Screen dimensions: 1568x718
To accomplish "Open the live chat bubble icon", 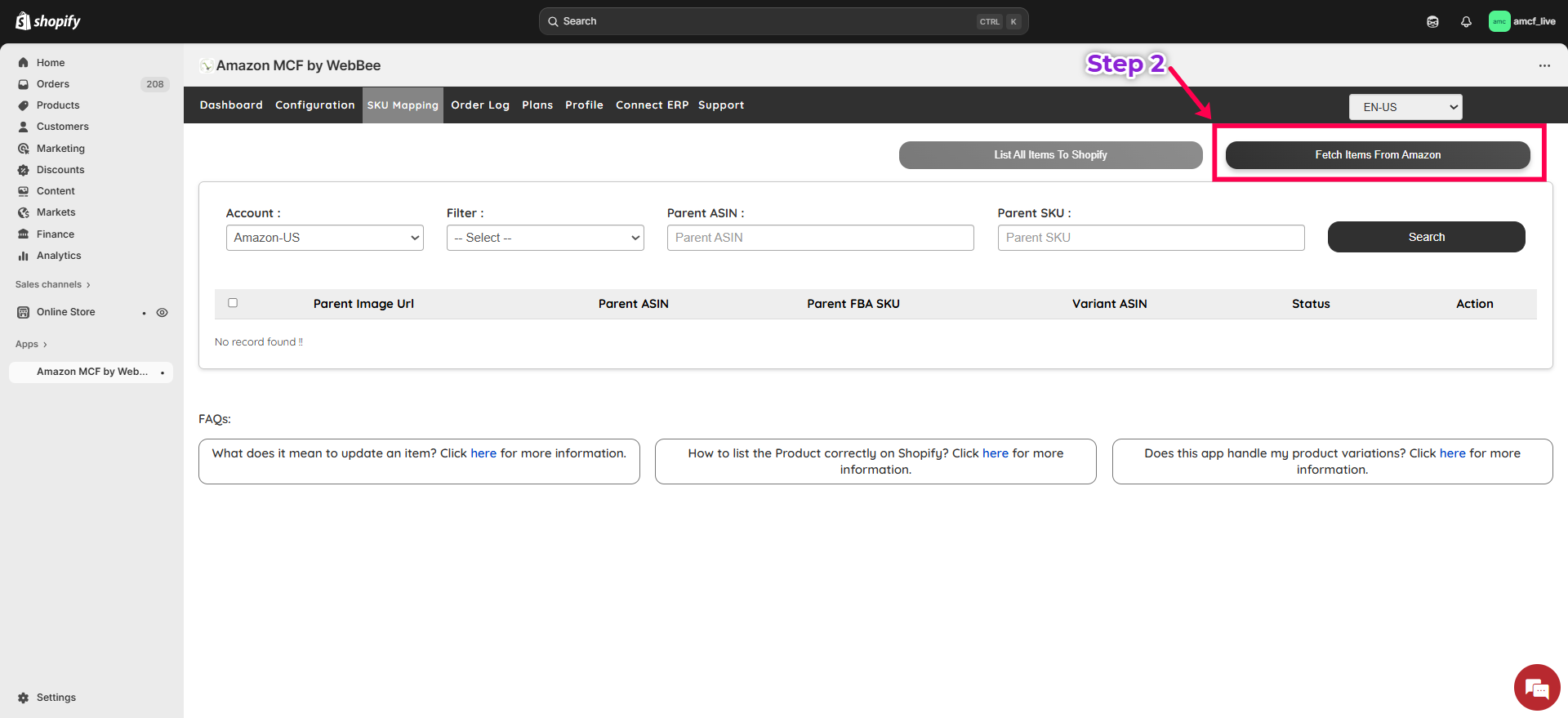I will (x=1537, y=688).
